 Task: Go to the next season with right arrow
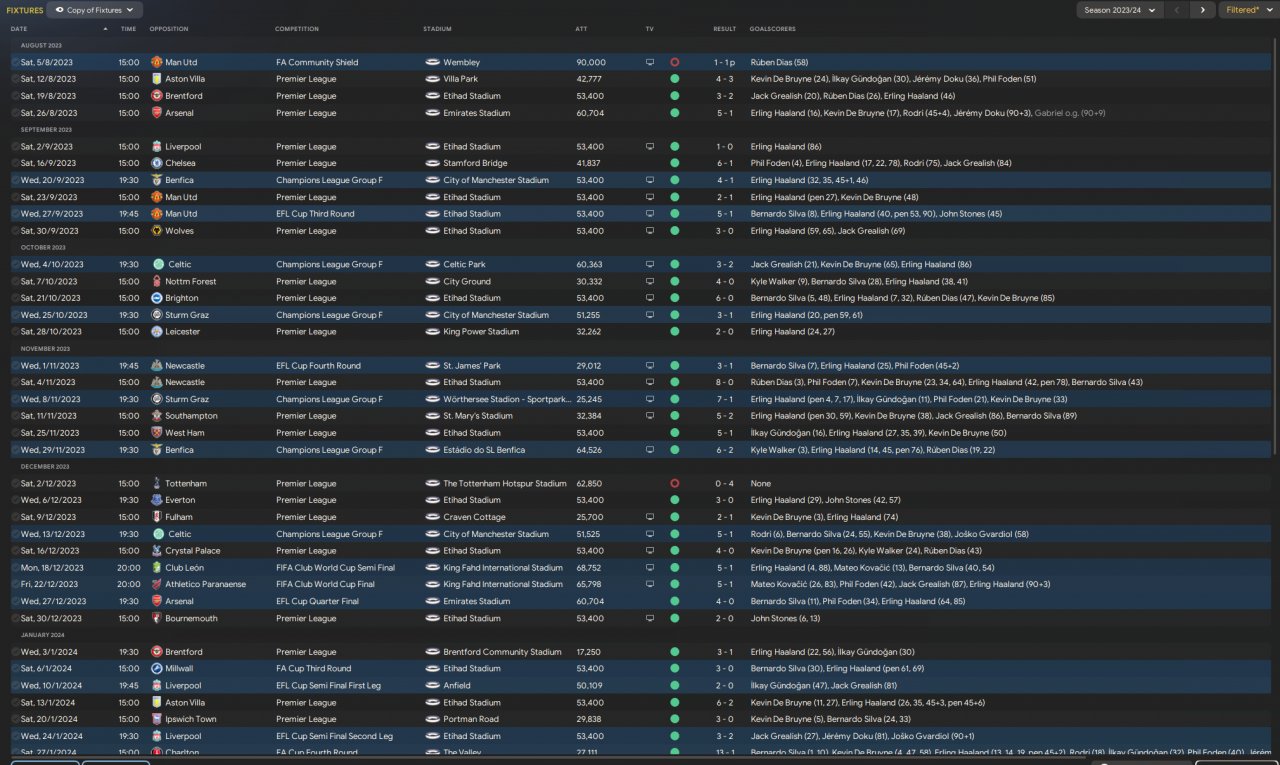tap(1202, 10)
